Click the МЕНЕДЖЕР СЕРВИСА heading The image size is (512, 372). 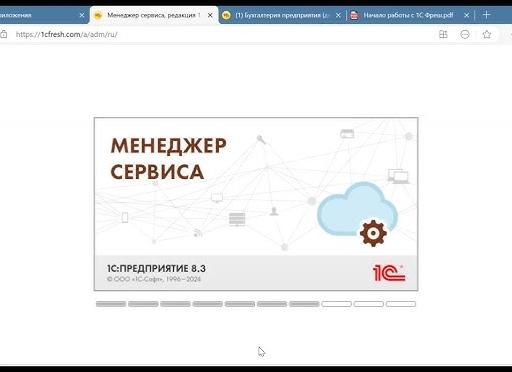point(168,159)
